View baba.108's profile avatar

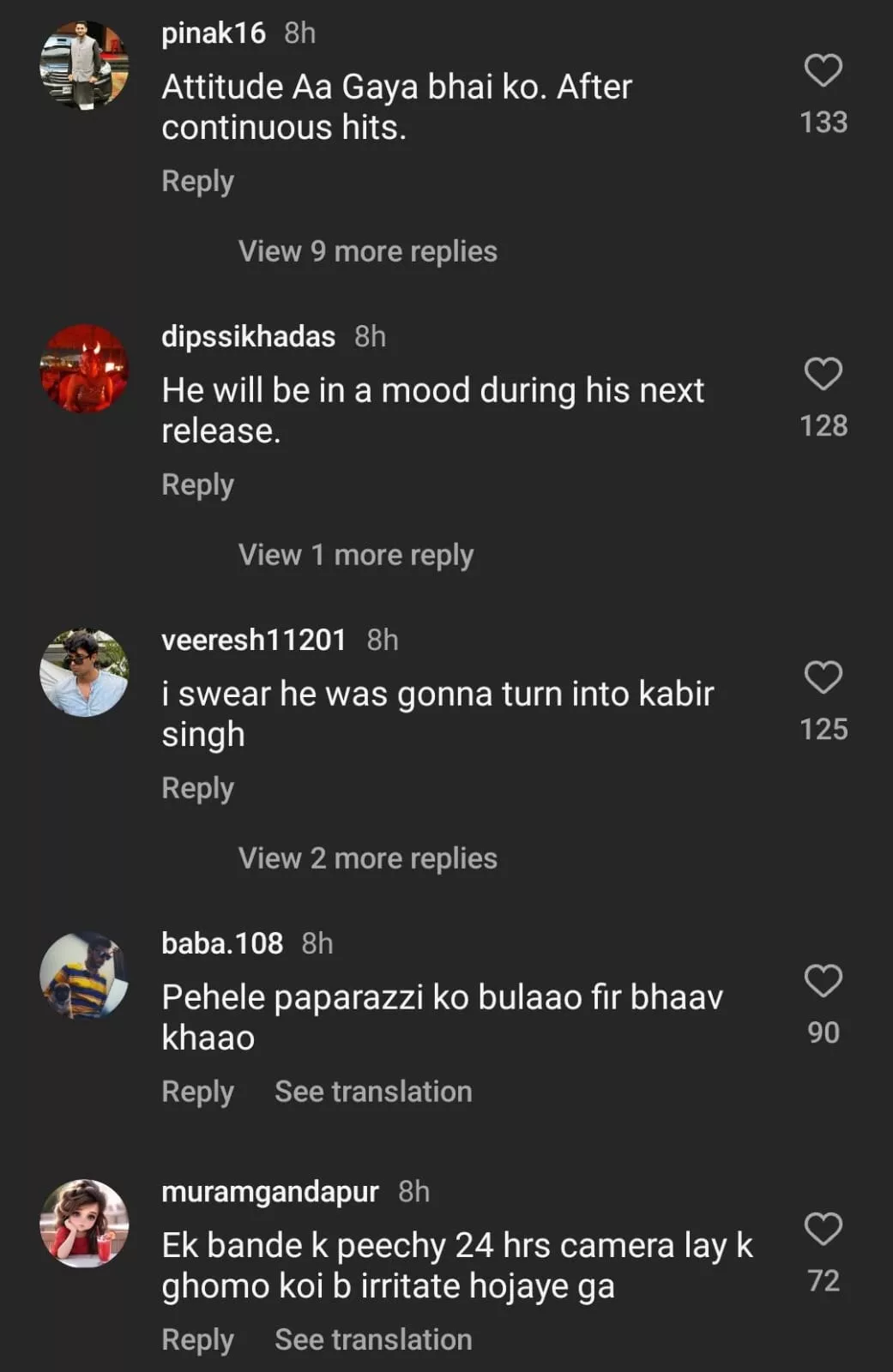click(x=84, y=976)
